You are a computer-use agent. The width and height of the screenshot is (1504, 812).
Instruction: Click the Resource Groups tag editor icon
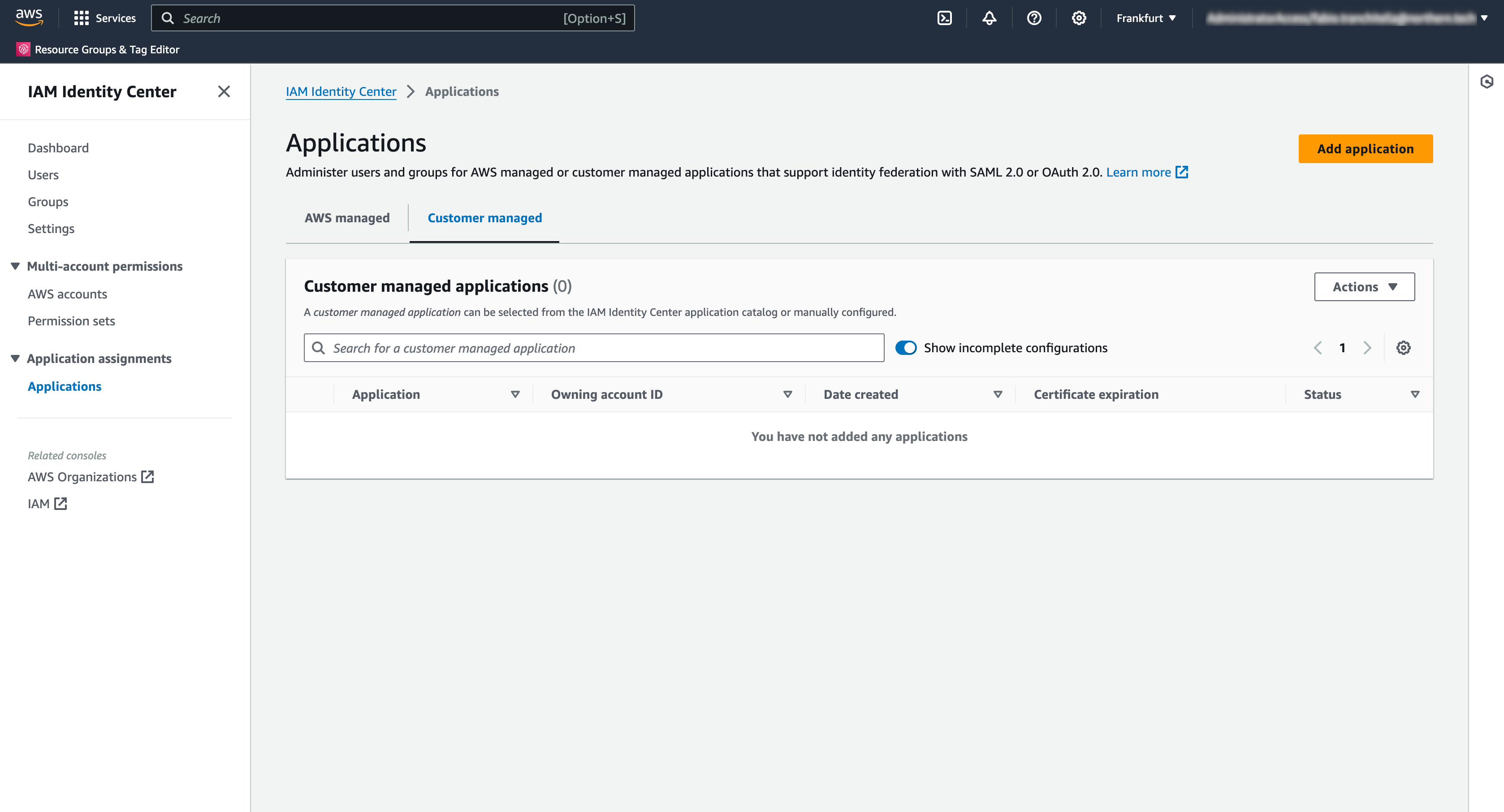pos(21,49)
